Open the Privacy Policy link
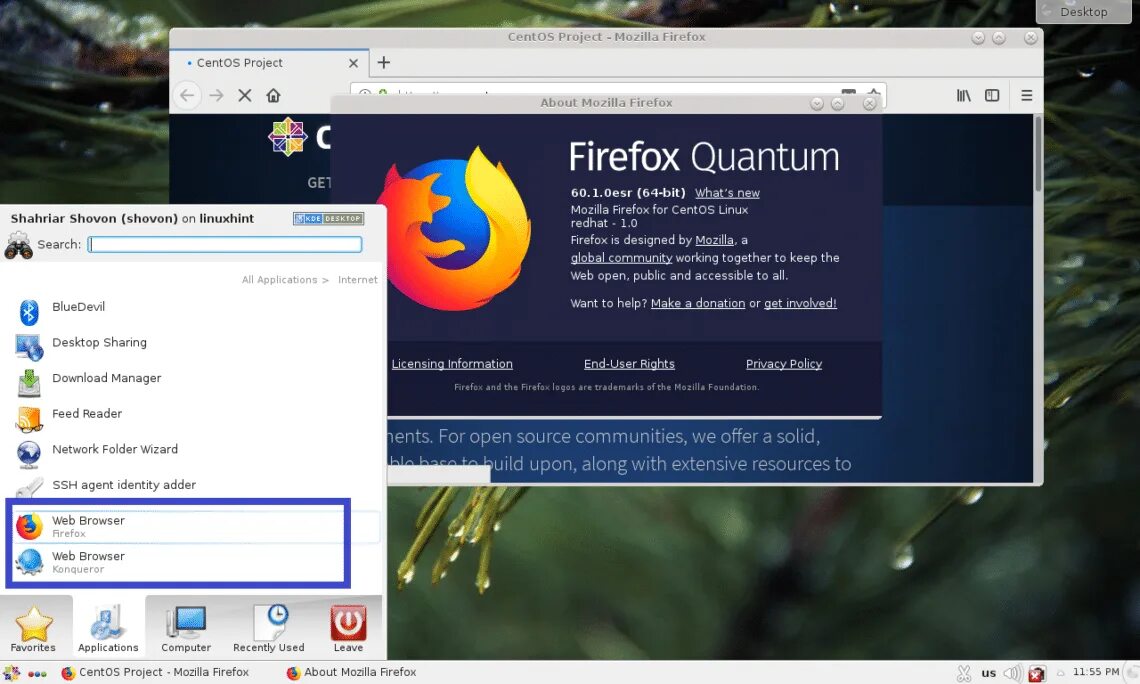1140x684 pixels. 784,363
